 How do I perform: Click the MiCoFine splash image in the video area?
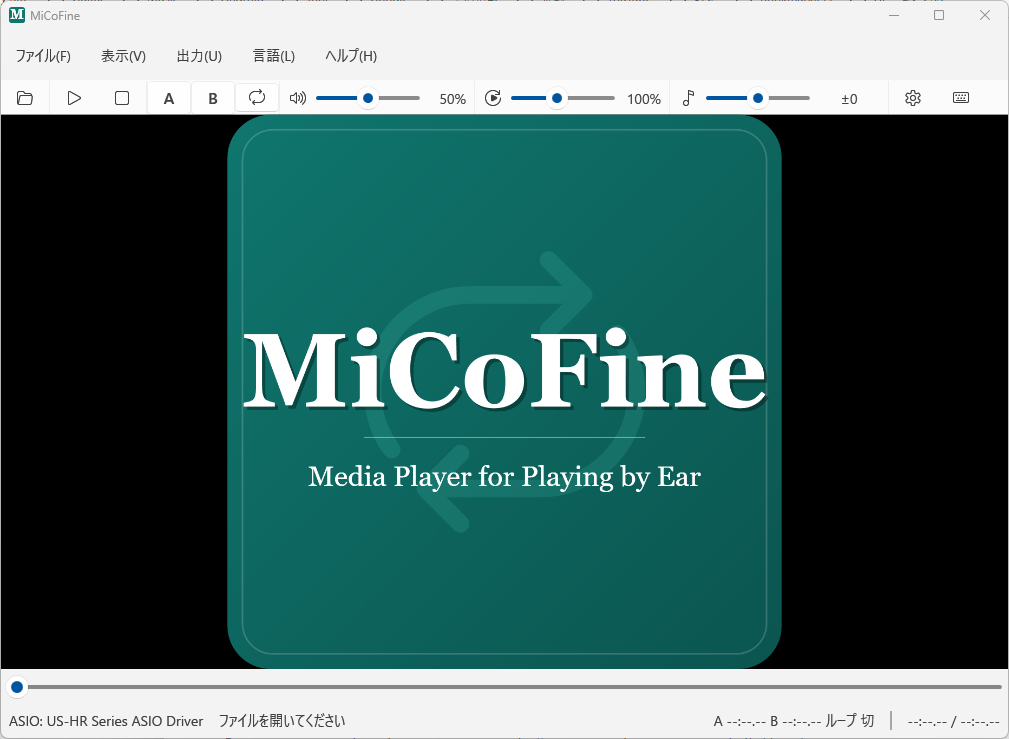504,392
